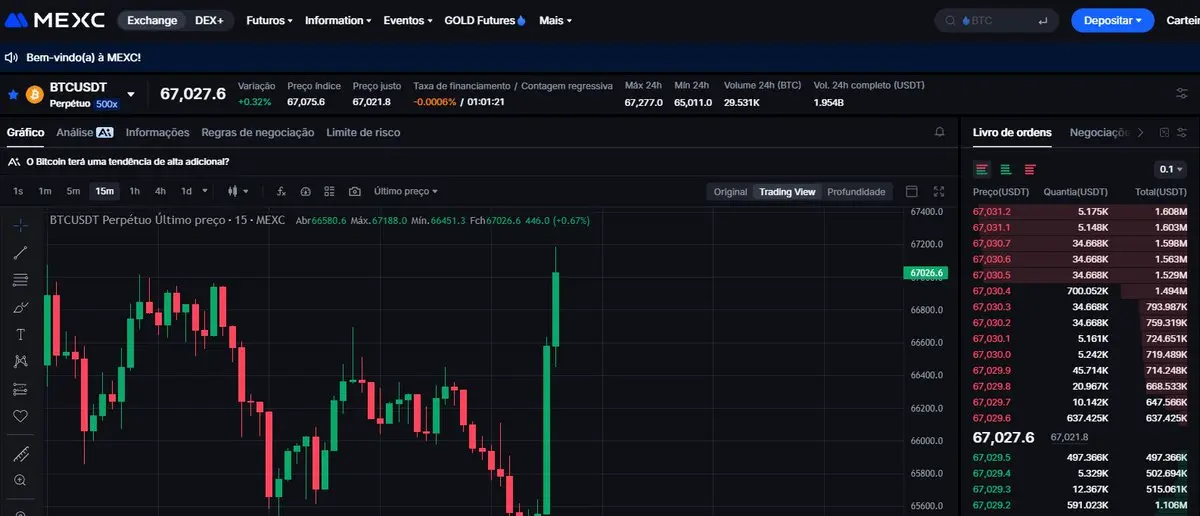
Task: Open the Eventos dropdown menu
Action: click(x=408, y=20)
